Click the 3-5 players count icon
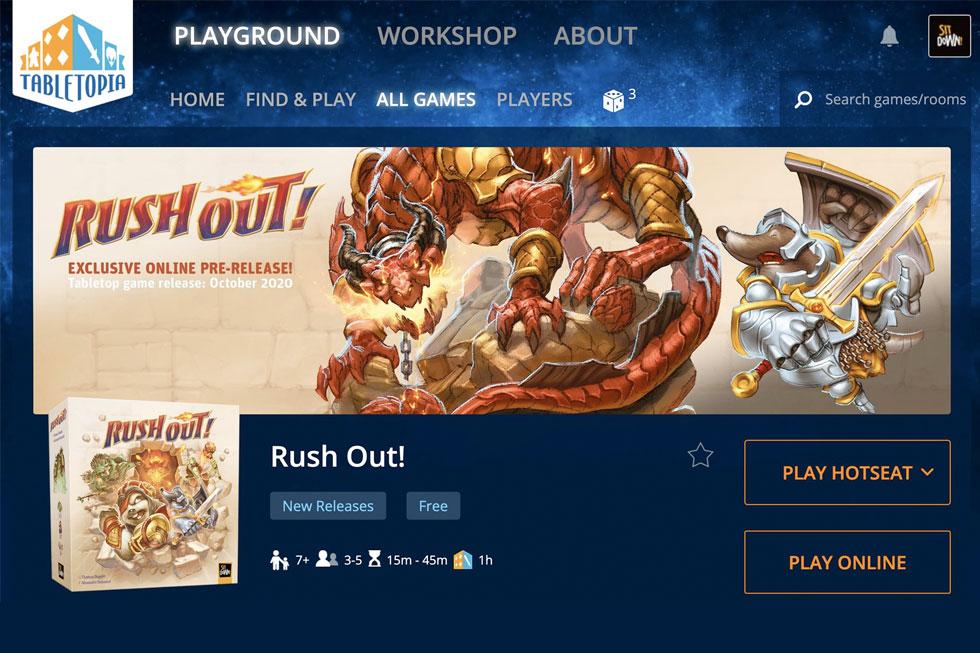 [326, 559]
